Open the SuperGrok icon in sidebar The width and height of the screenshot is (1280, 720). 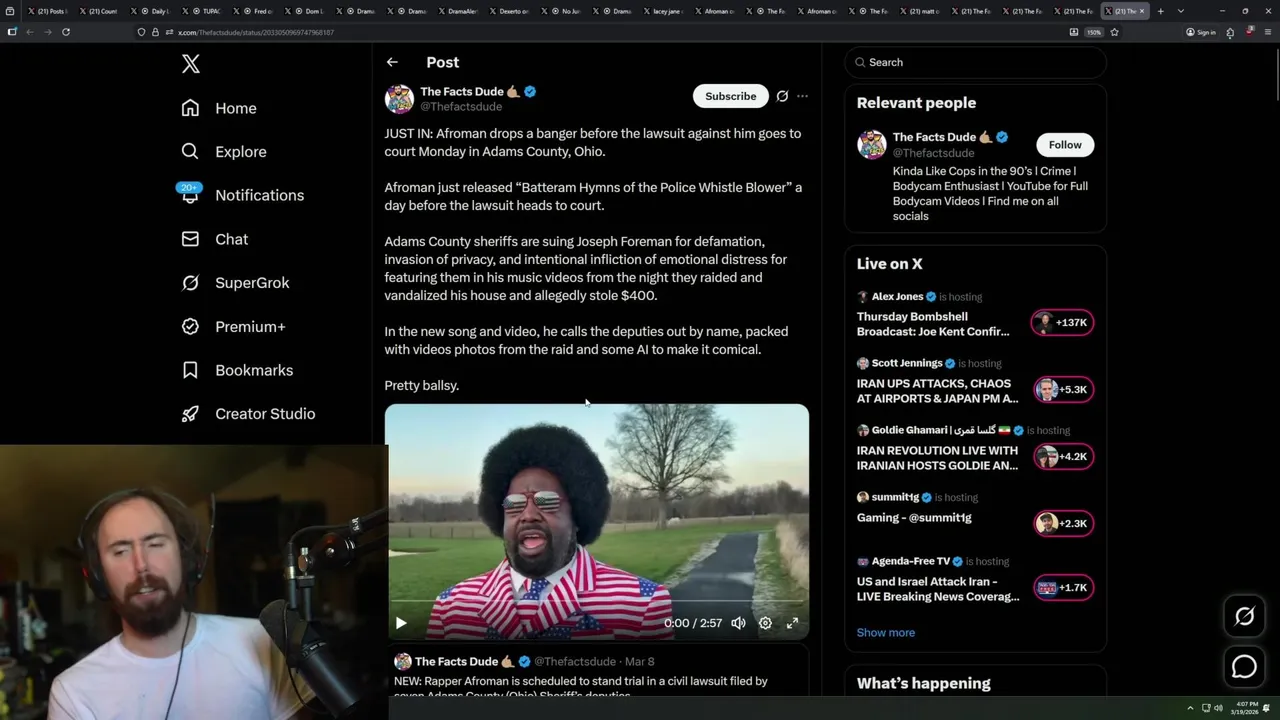point(190,283)
